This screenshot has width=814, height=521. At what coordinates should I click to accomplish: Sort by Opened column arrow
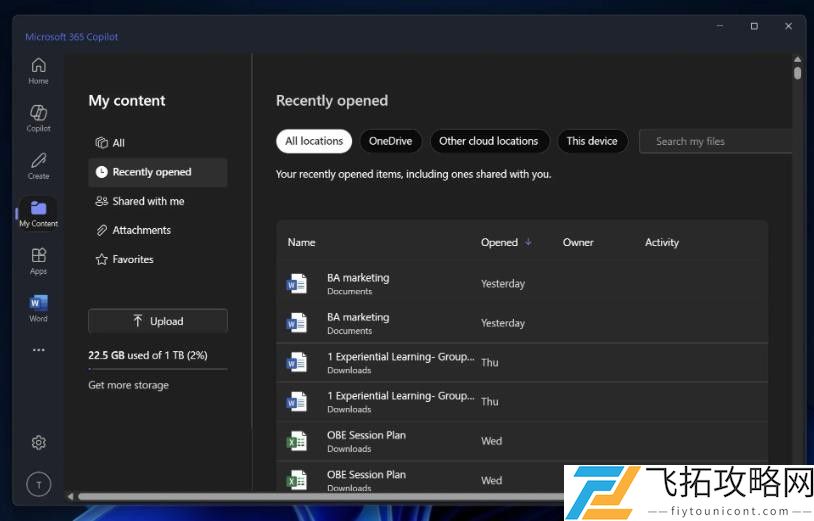coord(528,242)
